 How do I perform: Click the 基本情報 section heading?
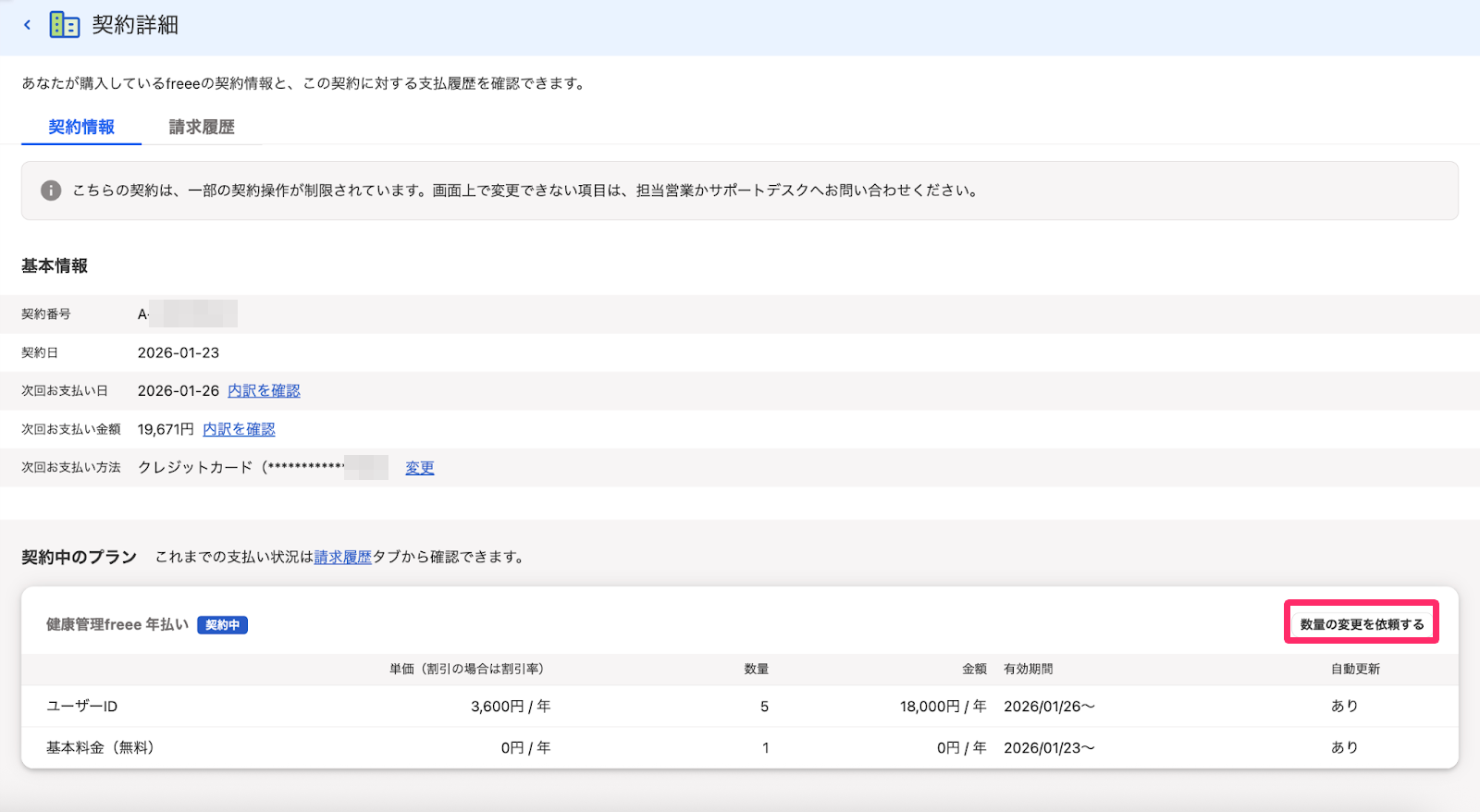pos(55,266)
